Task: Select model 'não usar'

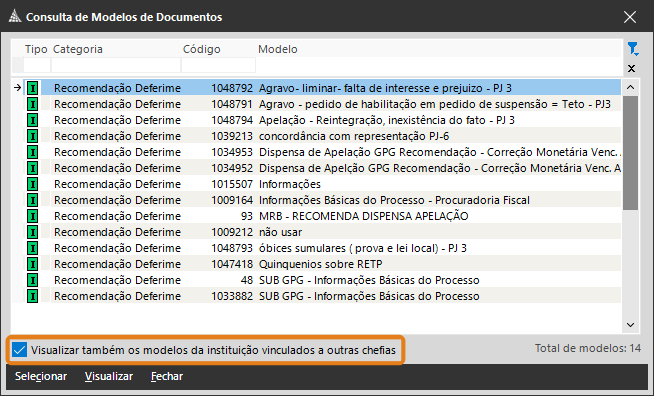Action: pyautogui.click(x=280, y=232)
